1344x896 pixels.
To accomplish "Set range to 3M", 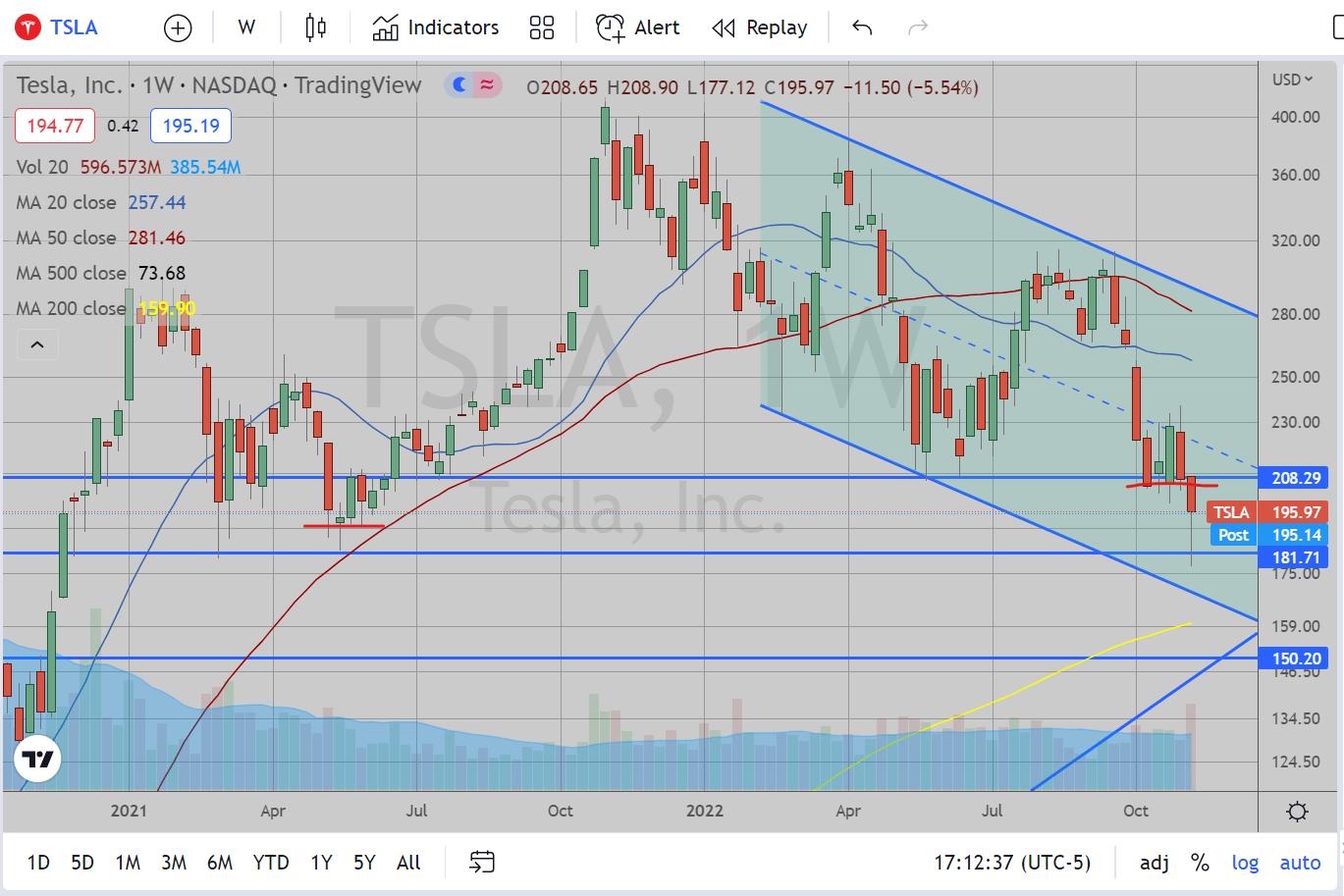I will coord(174,863).
